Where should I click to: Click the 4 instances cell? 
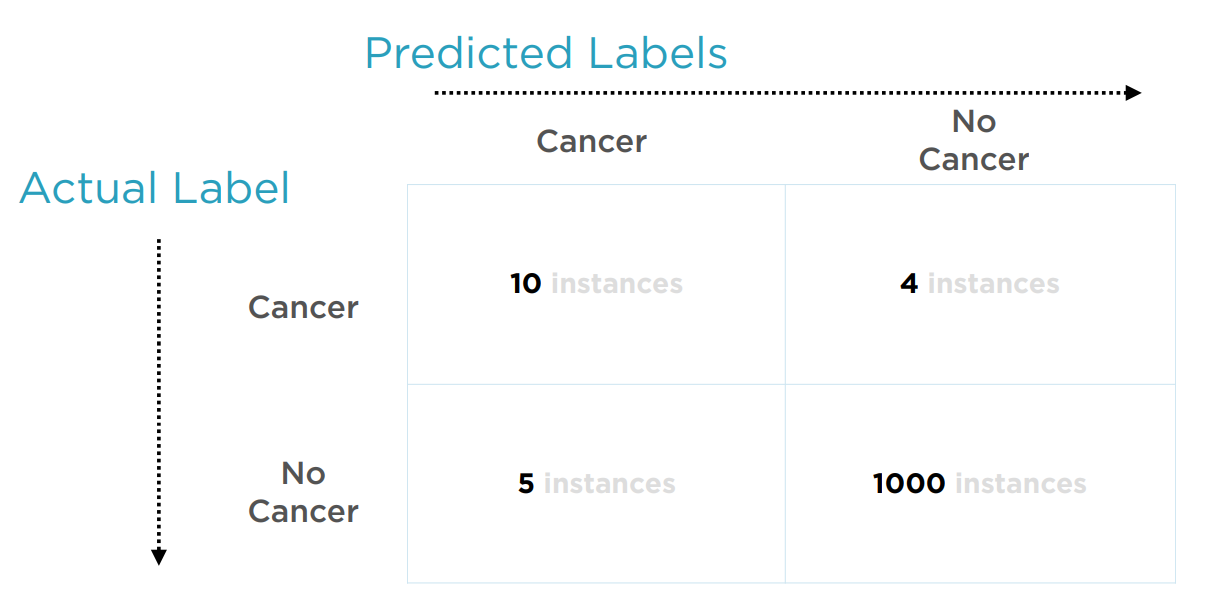pos(979,284)
